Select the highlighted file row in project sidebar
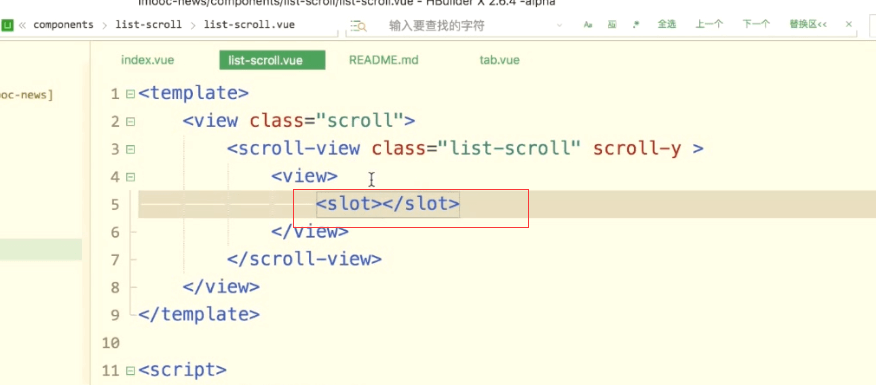Image resolution: width=876 pixels, height=385 pixels. [41, 250]
